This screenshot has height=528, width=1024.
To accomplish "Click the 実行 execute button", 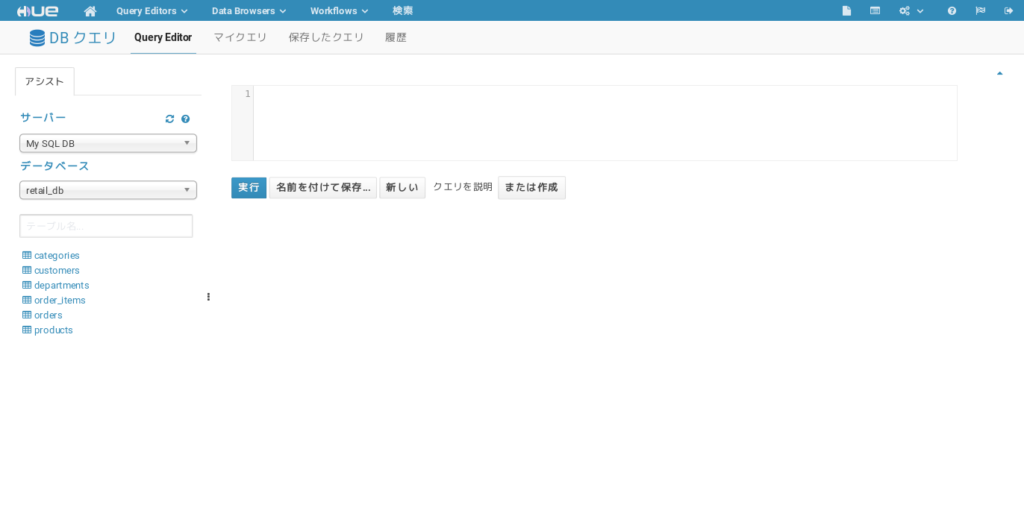I will click(249, 188).
